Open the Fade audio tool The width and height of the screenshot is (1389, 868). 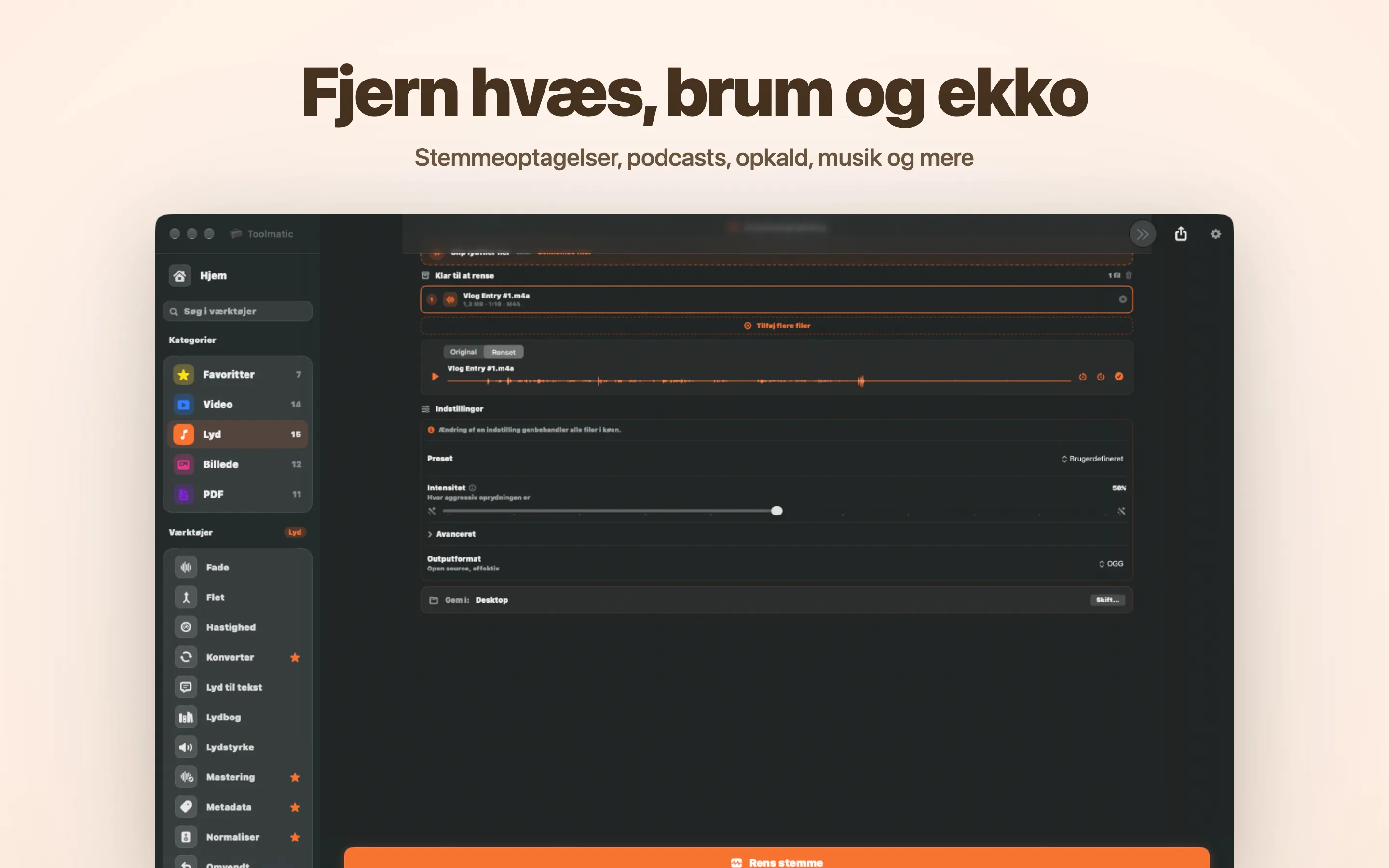click(x=238, y=567)
